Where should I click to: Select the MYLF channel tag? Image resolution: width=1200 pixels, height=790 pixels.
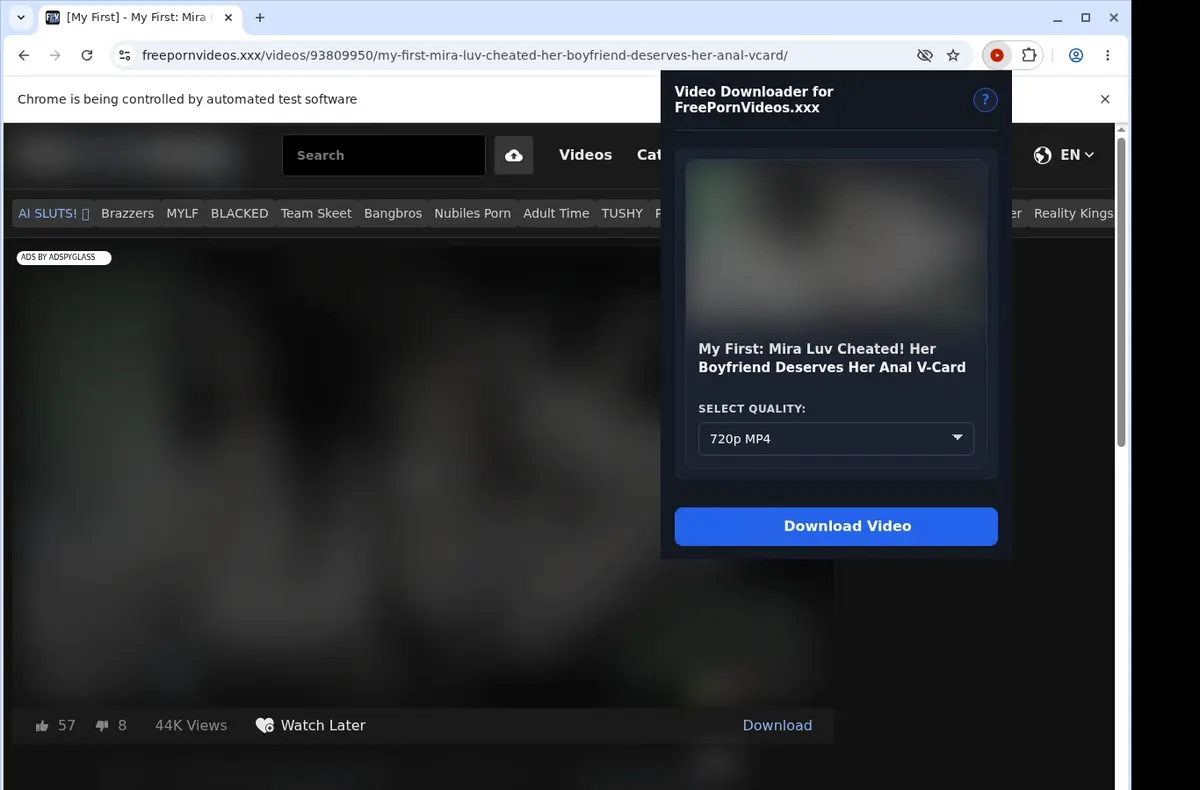182,213
